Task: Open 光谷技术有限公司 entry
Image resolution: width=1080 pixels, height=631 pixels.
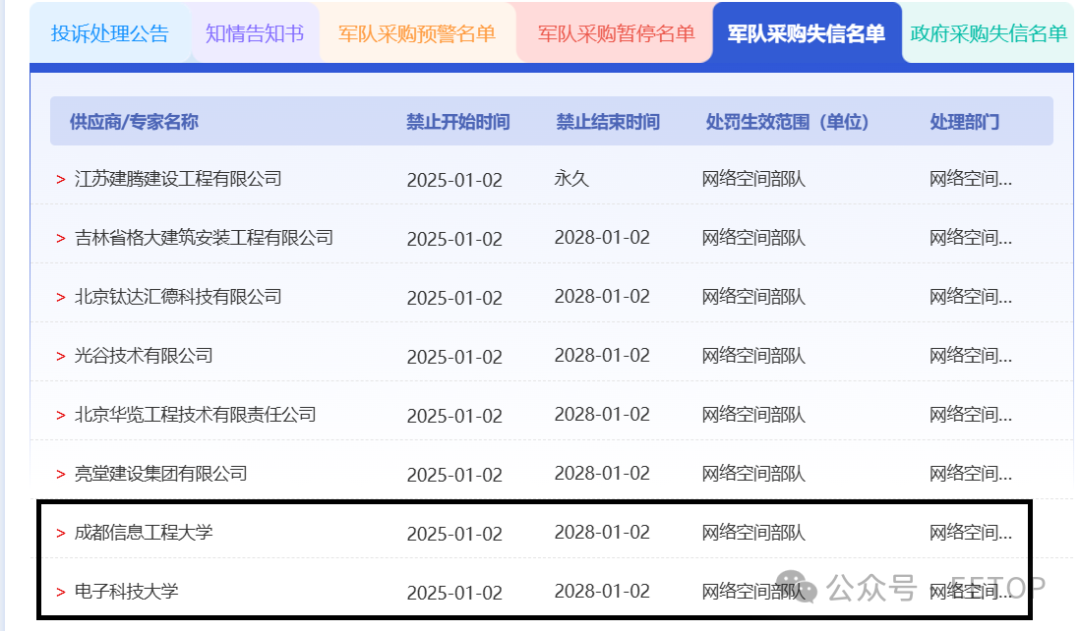Action: (143, 355)
